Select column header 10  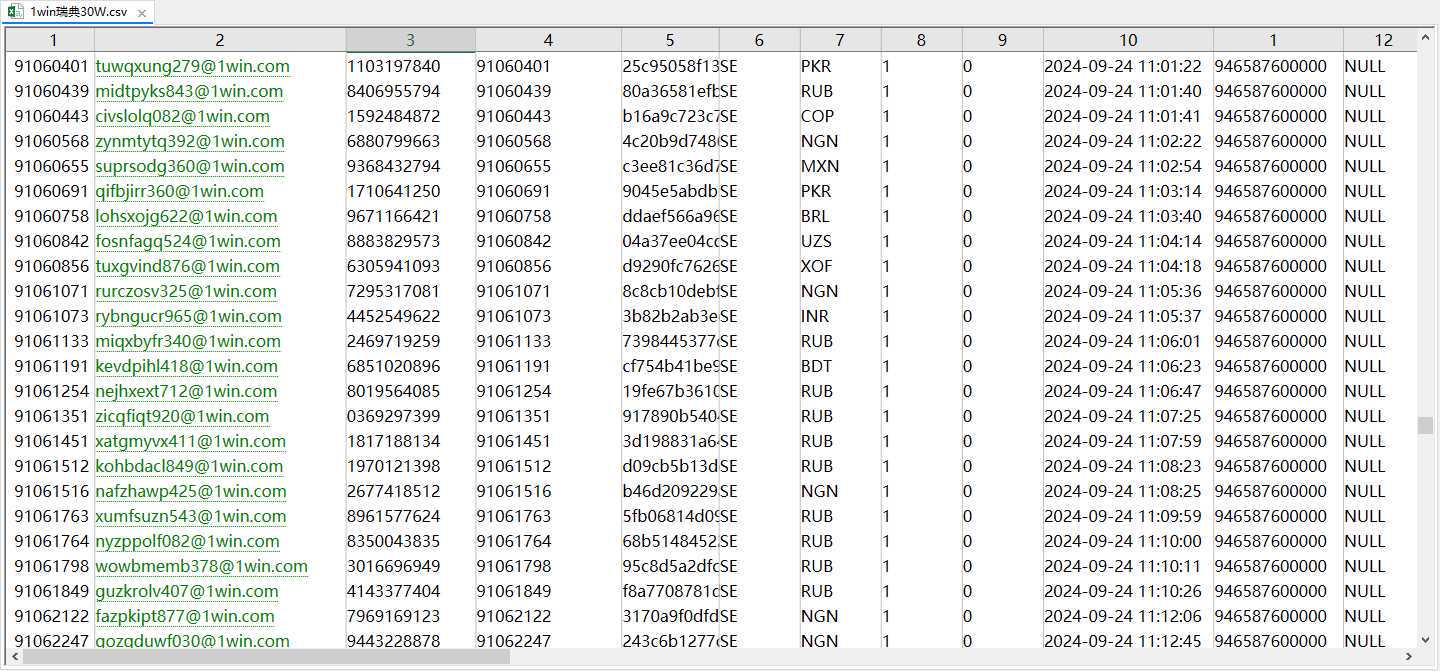pos(1128,40)
